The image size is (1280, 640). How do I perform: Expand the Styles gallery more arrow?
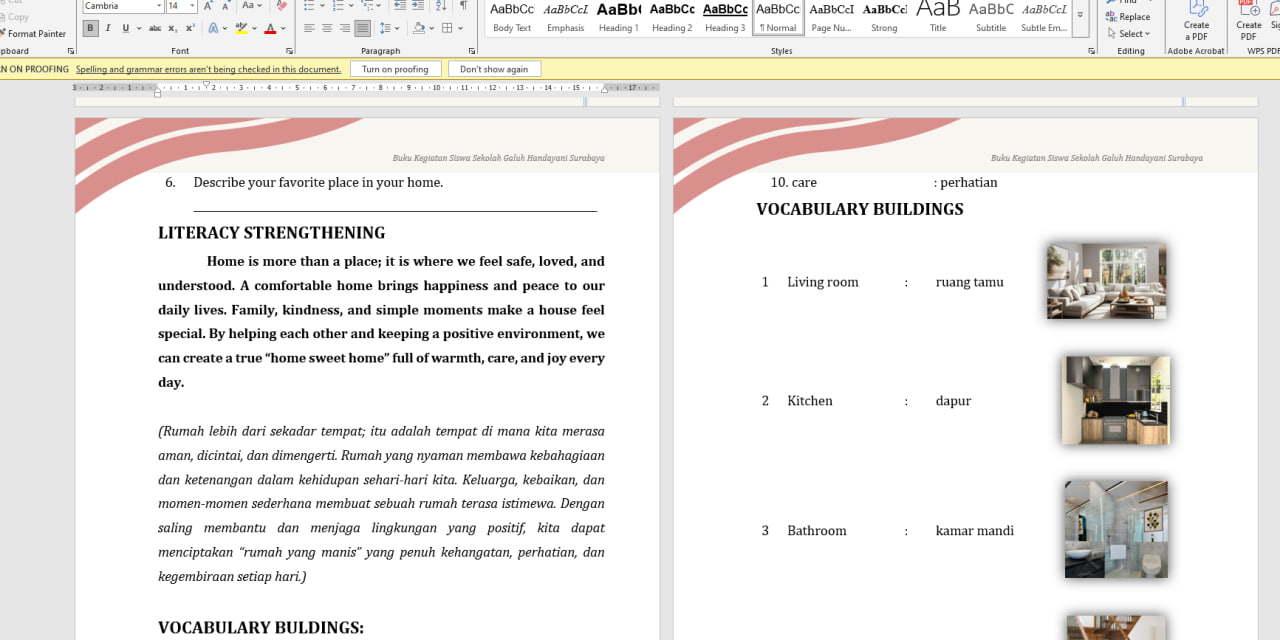point(1080,15)
